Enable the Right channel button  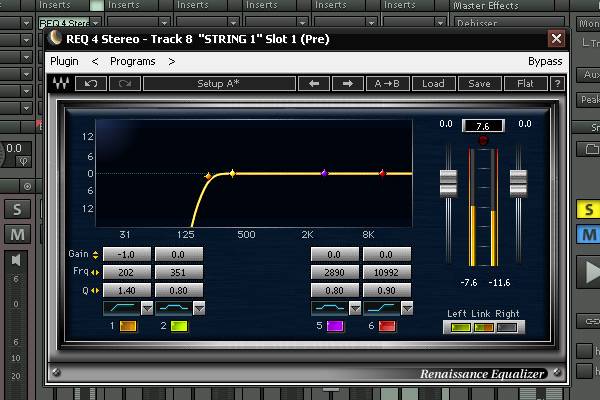[x=507, y=328]
